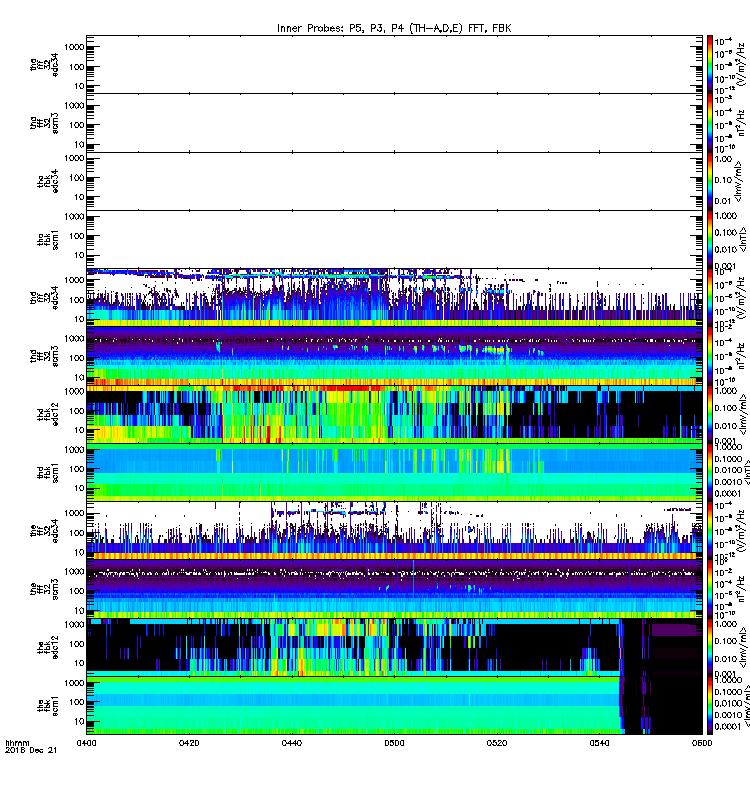Click the "2018 Dec 21" date label
This screenshot has width=750, height=800.
(31, 751)
